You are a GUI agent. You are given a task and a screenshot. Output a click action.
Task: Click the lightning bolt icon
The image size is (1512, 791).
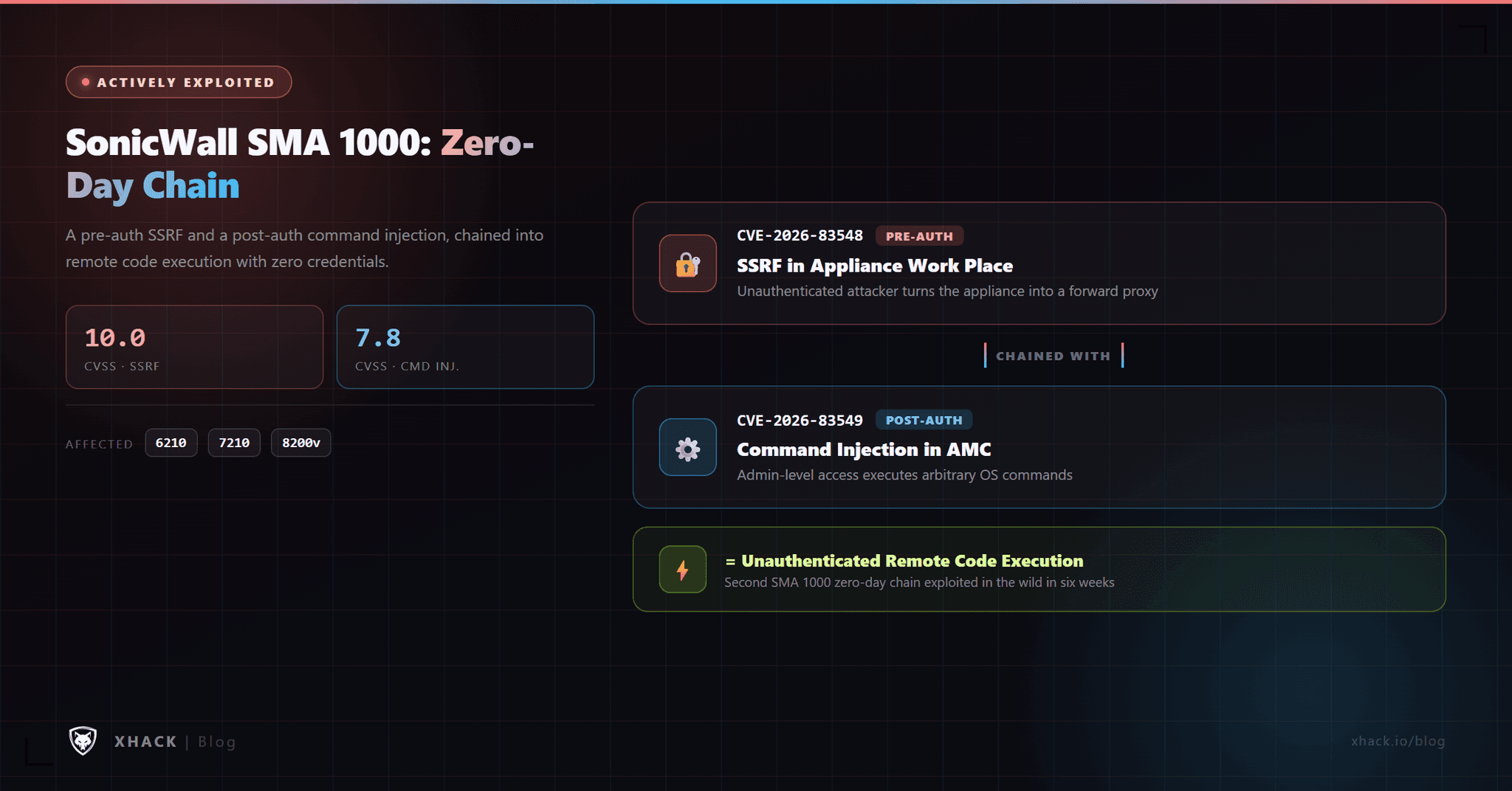click(x=682, y=570)
